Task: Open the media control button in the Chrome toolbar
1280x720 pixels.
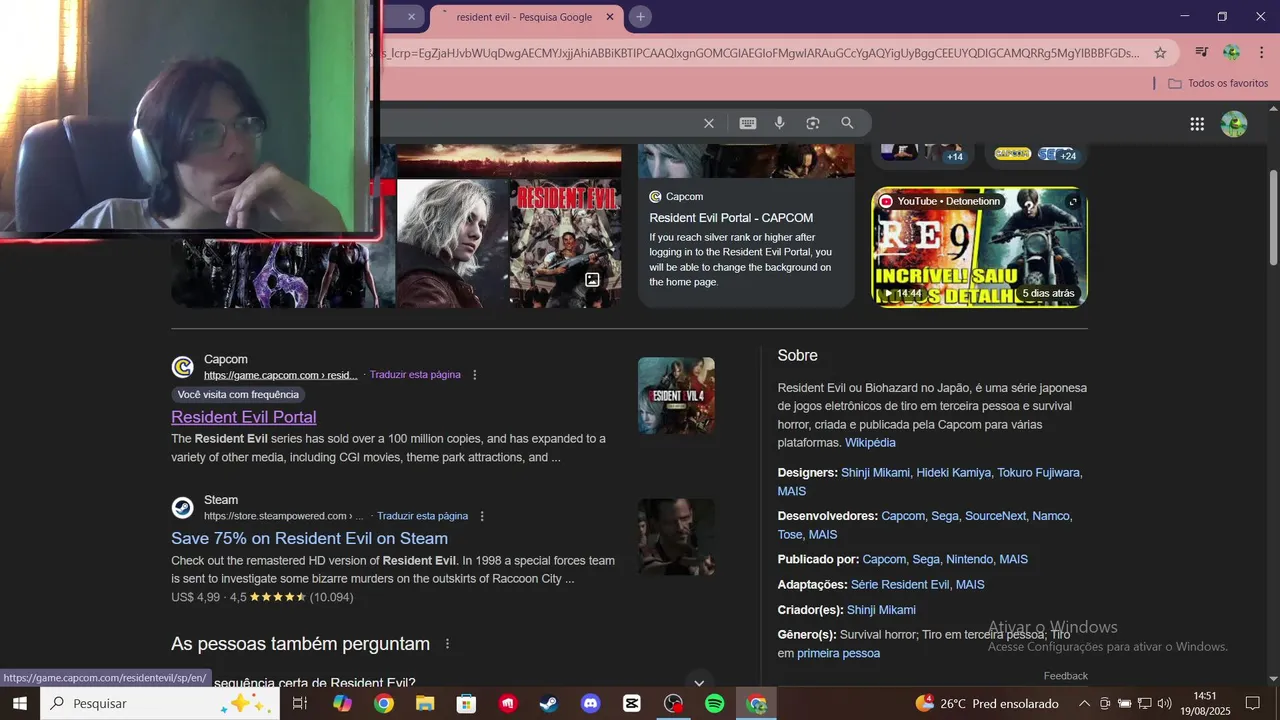Action: pyautogui.click(x=1202, y=53)
